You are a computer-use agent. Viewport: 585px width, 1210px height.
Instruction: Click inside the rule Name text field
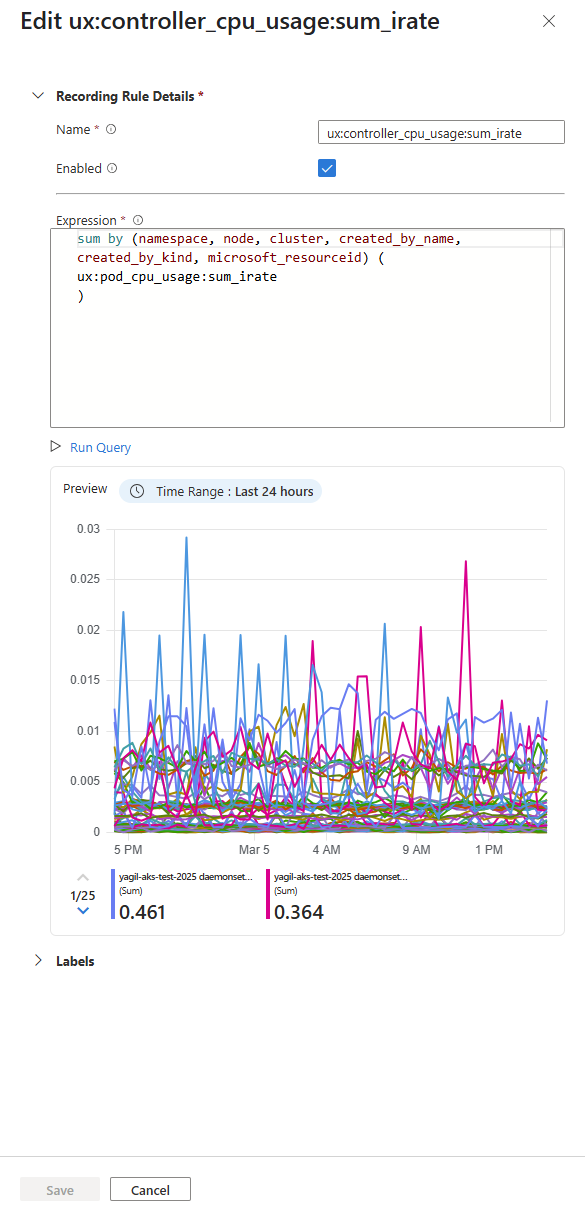tap(440, 131)
